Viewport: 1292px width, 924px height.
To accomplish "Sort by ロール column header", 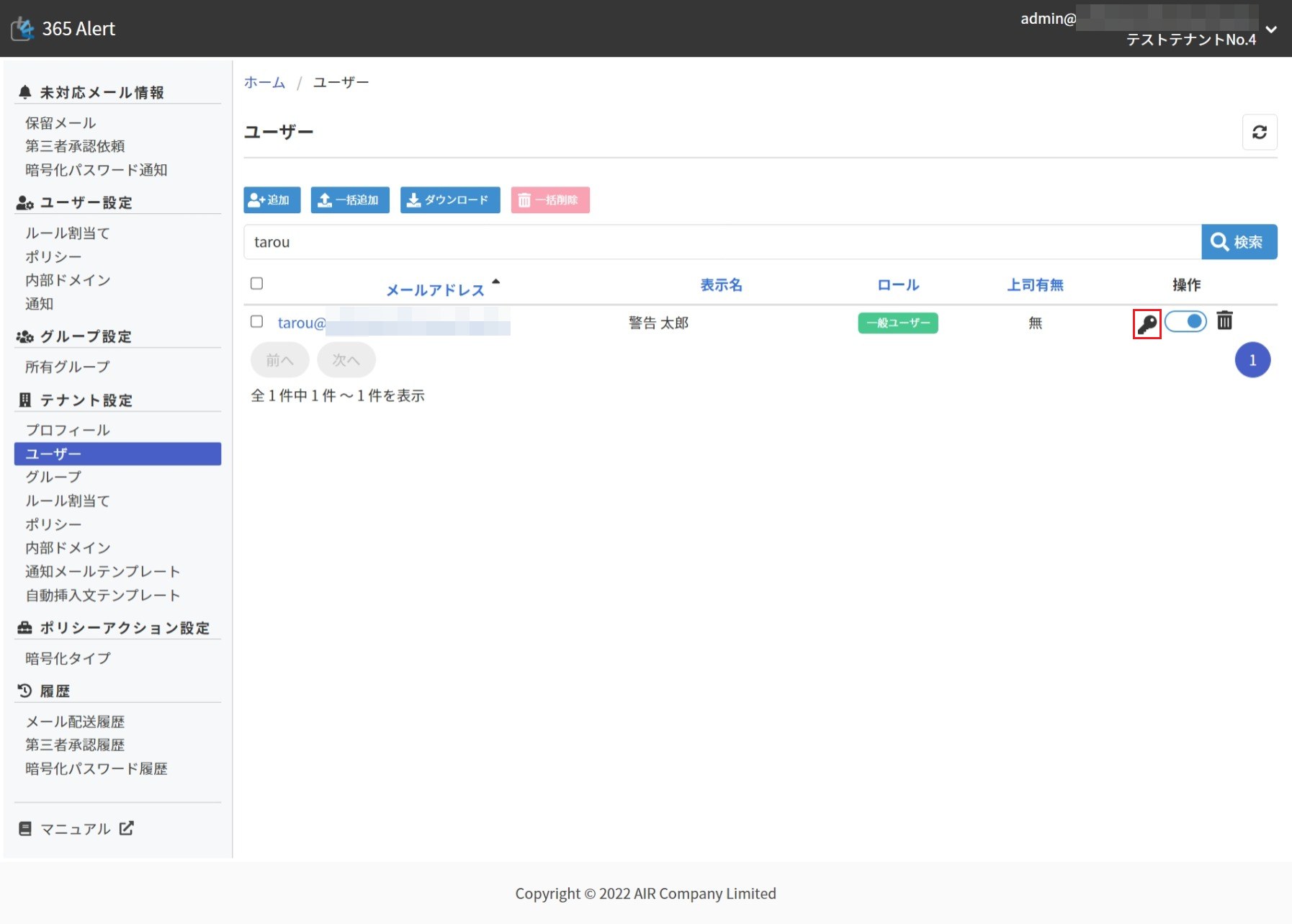I will (x=897, y=285).
